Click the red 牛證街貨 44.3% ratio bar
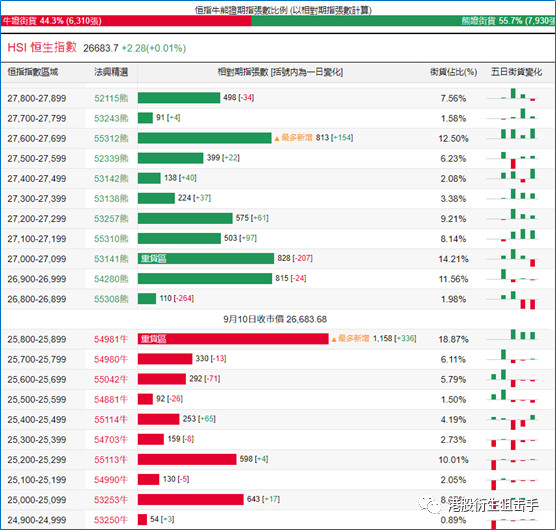The height and width of the screenshot is (530, 556). pos(126,21)
